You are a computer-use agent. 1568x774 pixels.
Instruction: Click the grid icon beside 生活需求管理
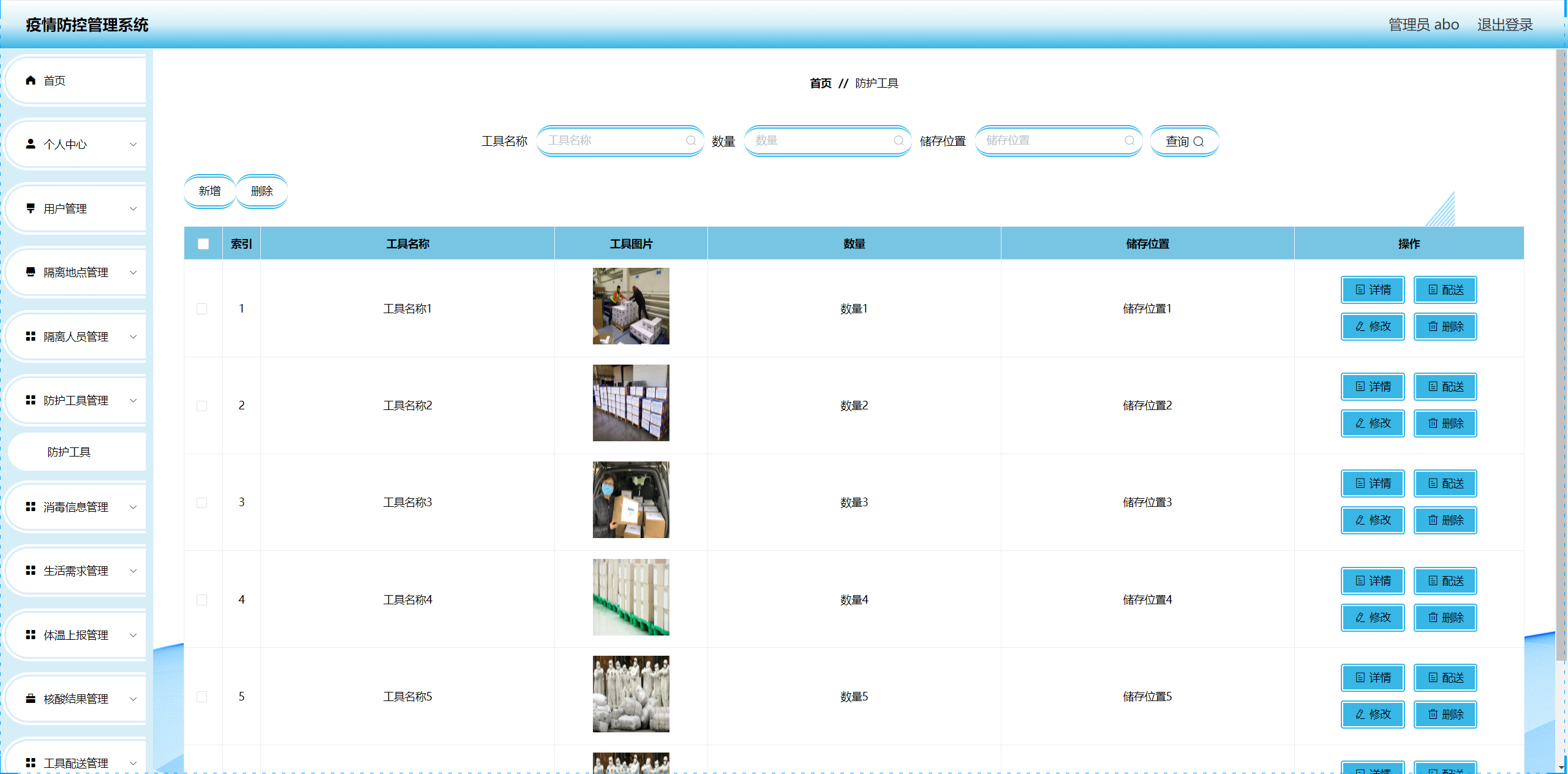[31, 571]
